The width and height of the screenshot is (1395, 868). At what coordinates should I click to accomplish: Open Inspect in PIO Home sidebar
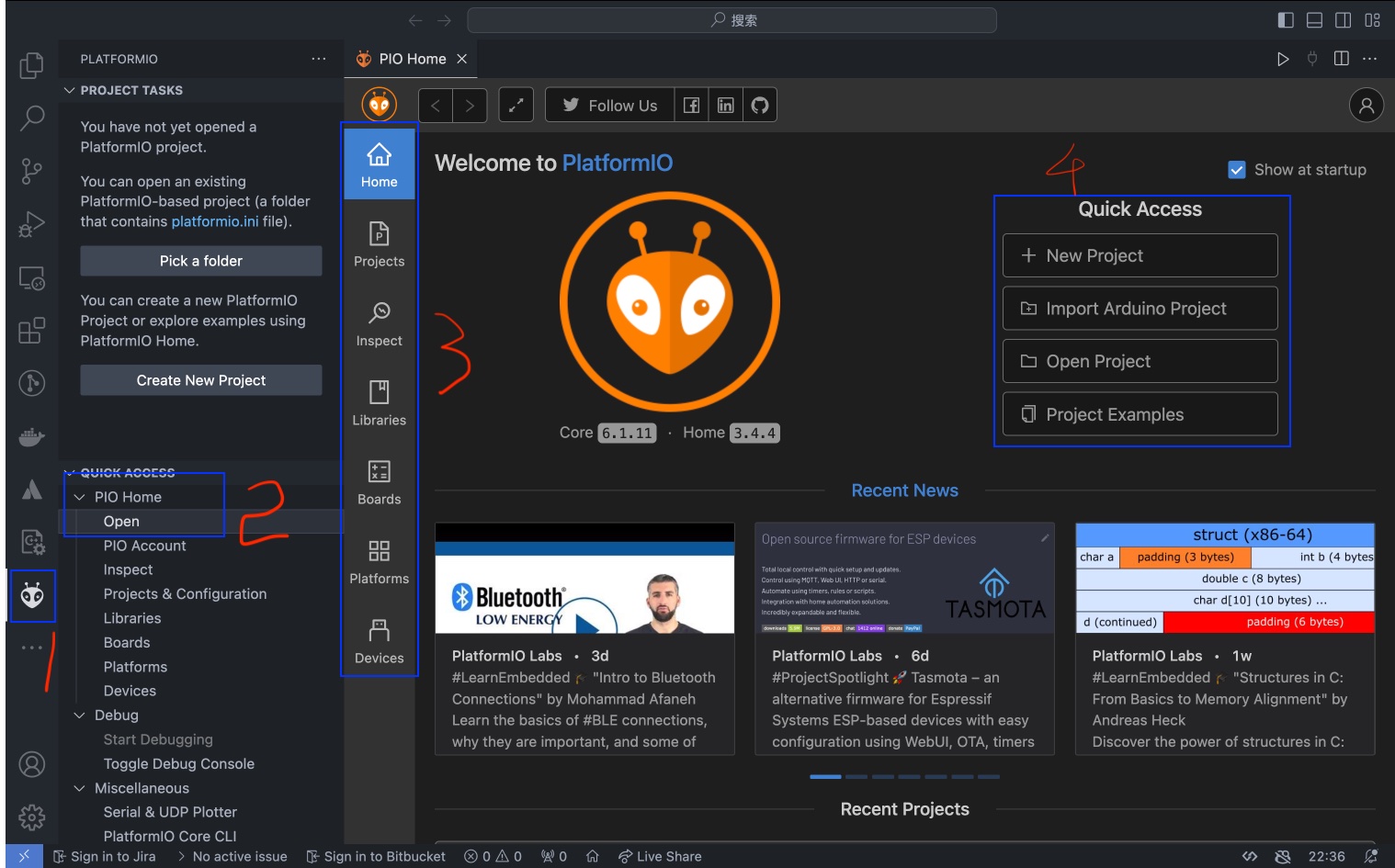[x=379, y=324]
